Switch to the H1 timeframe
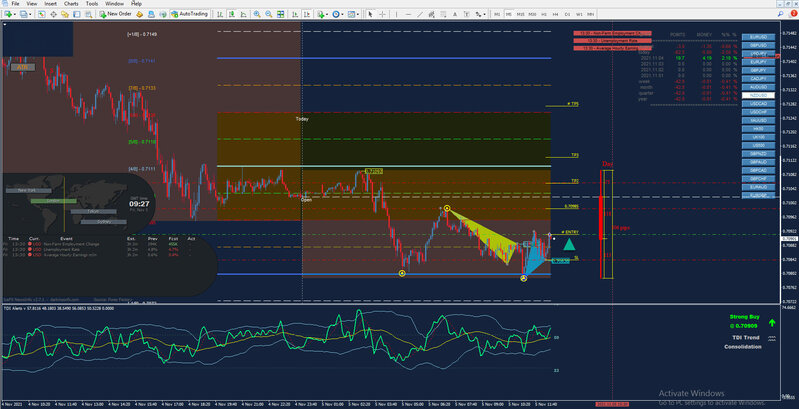Viewport: 799px width, 409px height. 544,14
